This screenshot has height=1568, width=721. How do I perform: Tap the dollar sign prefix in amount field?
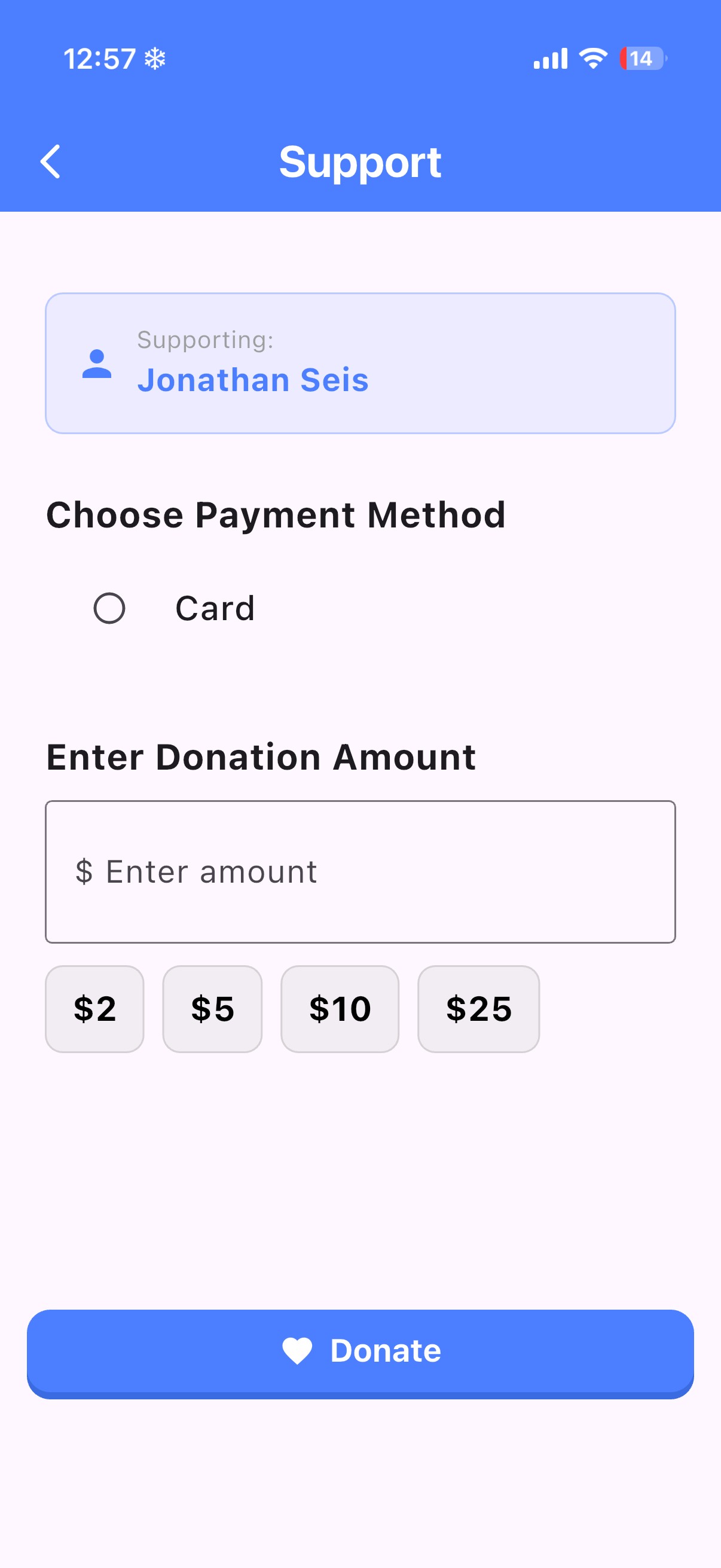coord(84,872)
